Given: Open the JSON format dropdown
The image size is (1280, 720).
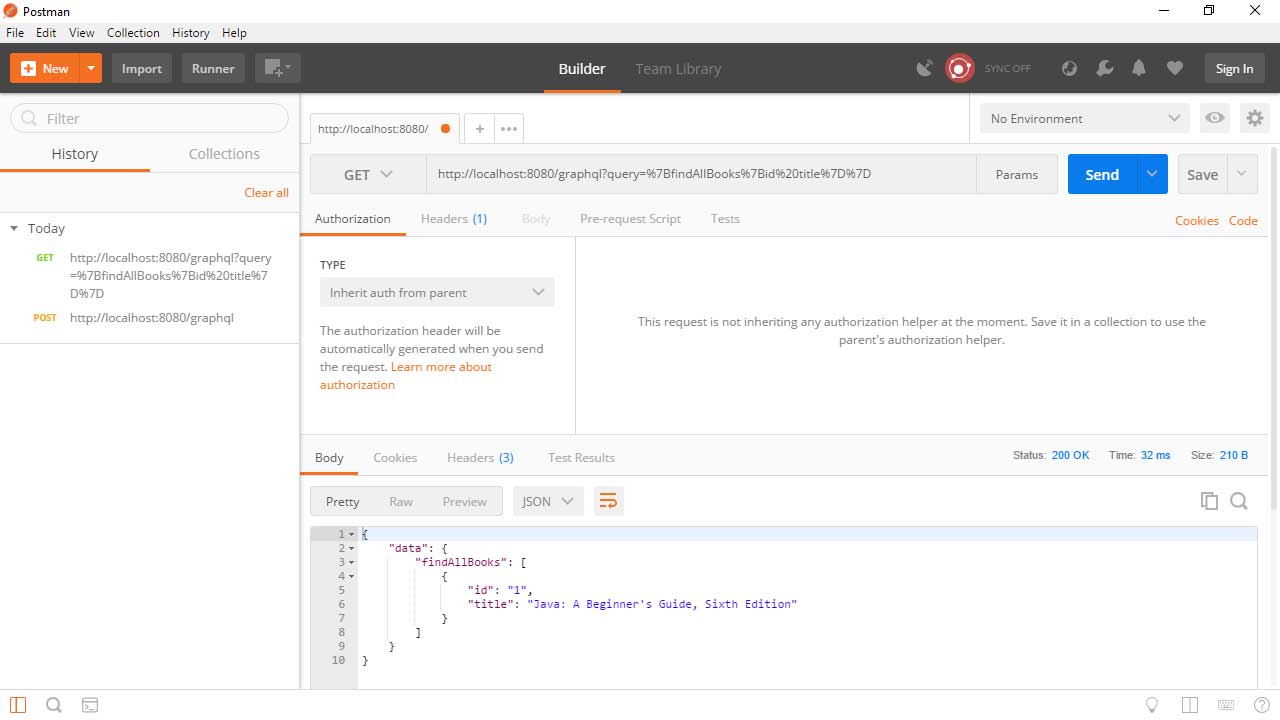Looking at the screenshot, I should (548, 501).
